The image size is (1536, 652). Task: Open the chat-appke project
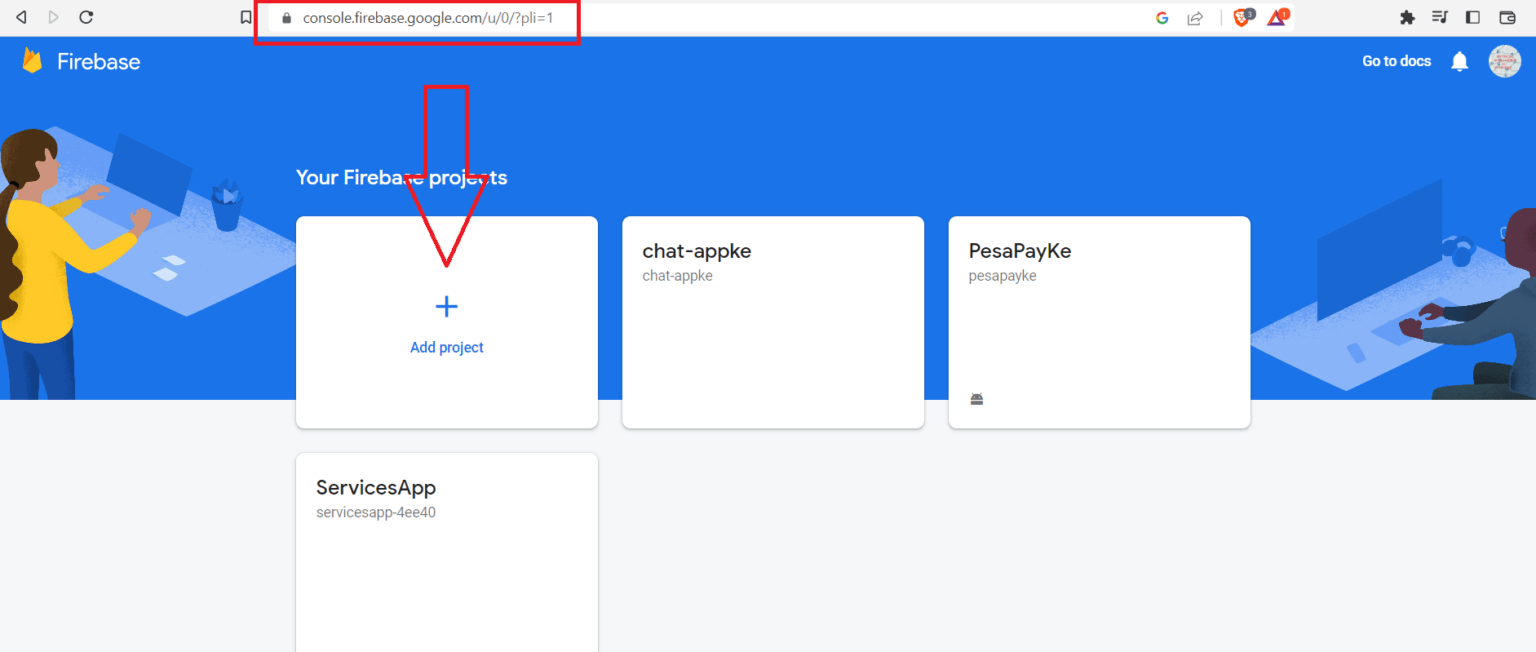pyautogui.click(x=772, y=322)
